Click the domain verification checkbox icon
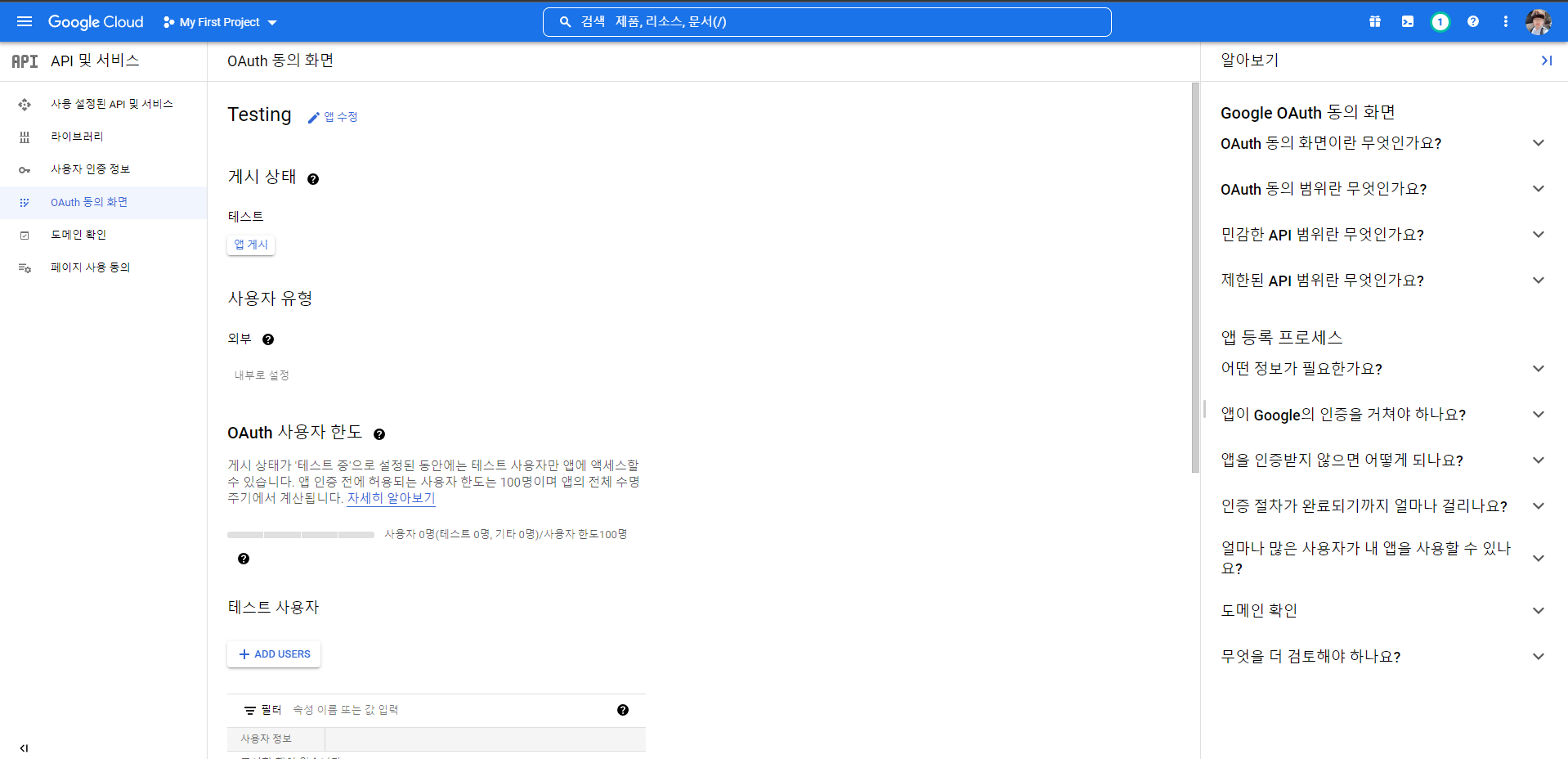Image resolution: width=1568 pixels, height=759 pixels. coord(25,236)
